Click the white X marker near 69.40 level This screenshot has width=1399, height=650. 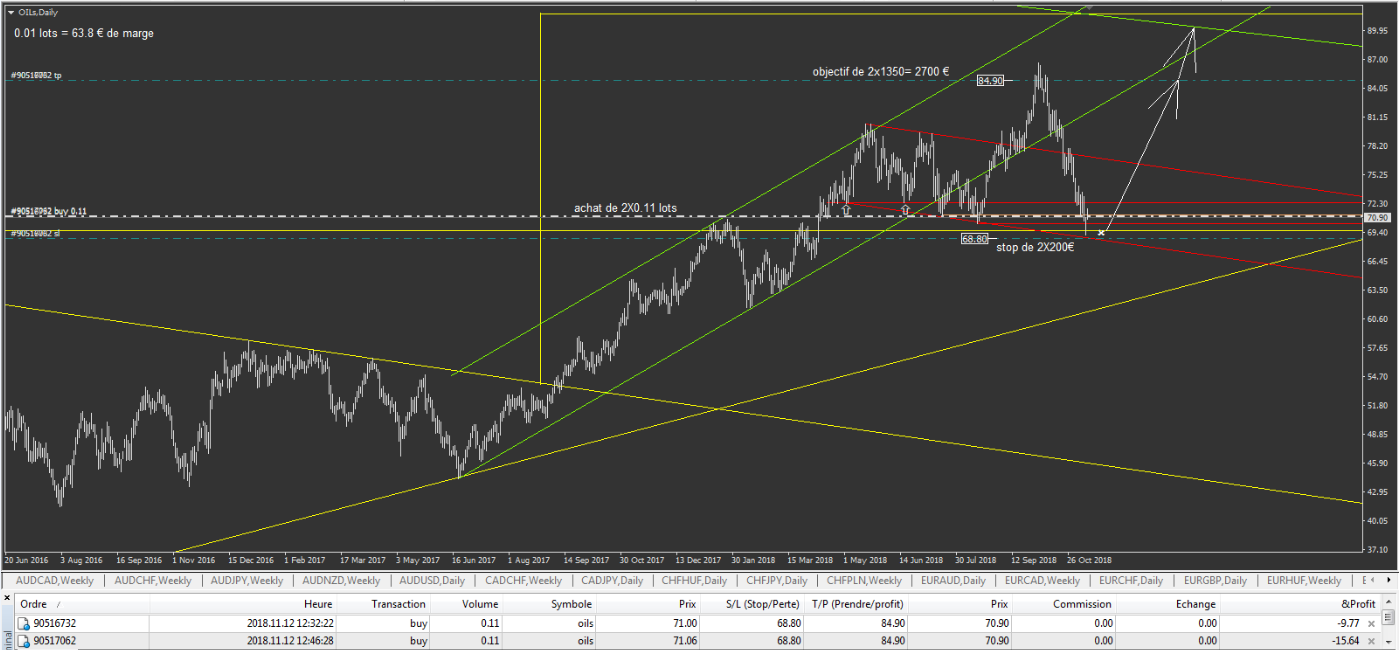click(1101, 233)
